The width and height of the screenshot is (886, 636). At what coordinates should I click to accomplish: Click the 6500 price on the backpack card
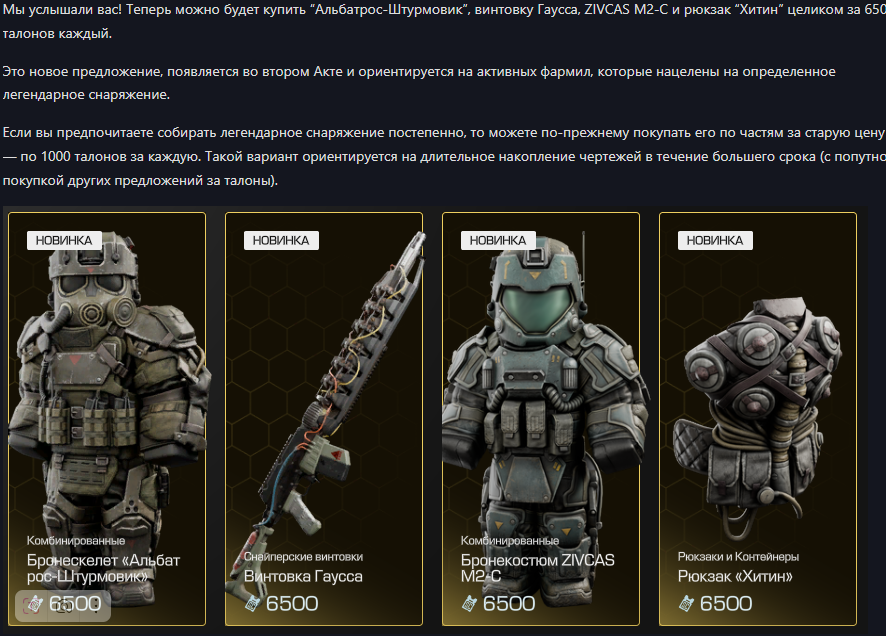click(726, 604)
